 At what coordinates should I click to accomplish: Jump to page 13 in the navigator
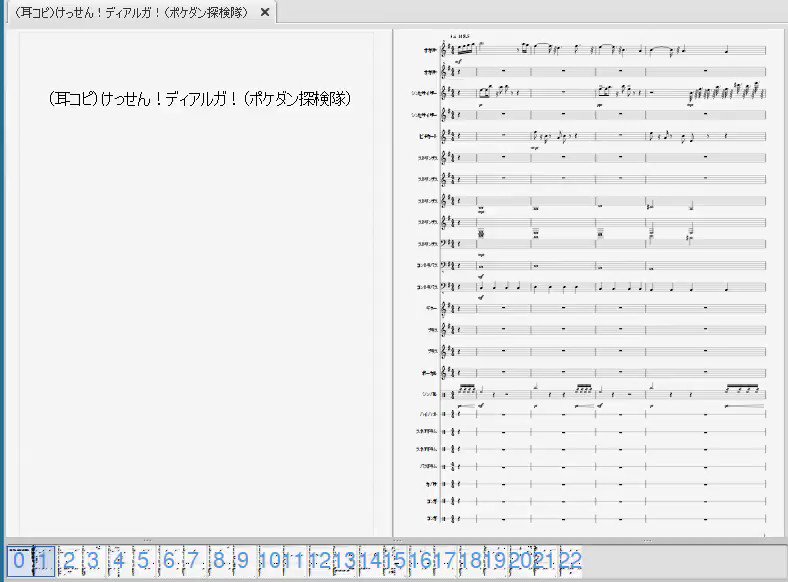point(345,560)
